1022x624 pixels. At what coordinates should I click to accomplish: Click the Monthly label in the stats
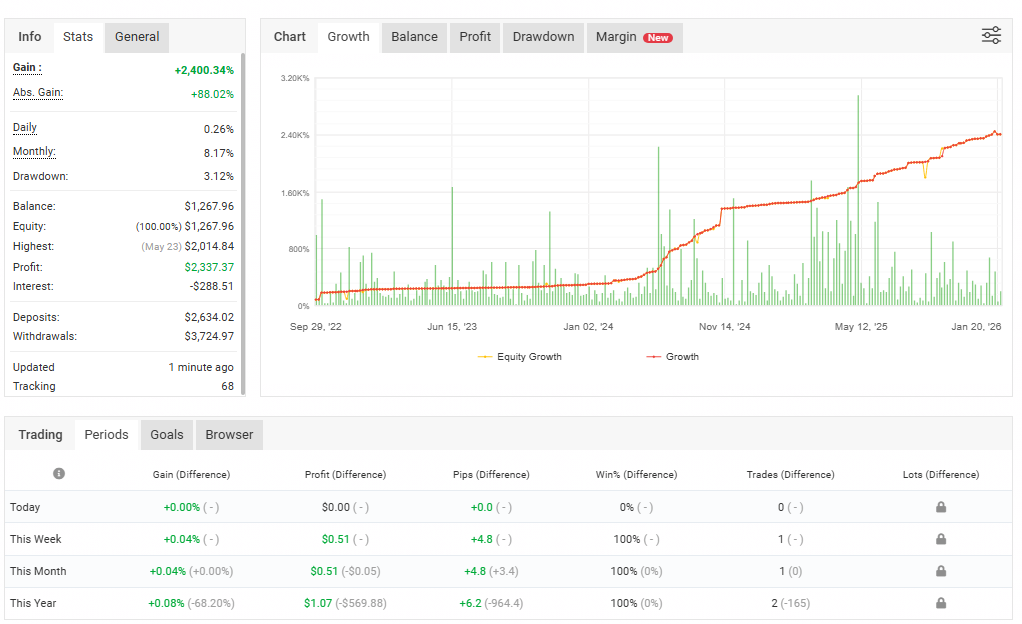coord(34,152)
